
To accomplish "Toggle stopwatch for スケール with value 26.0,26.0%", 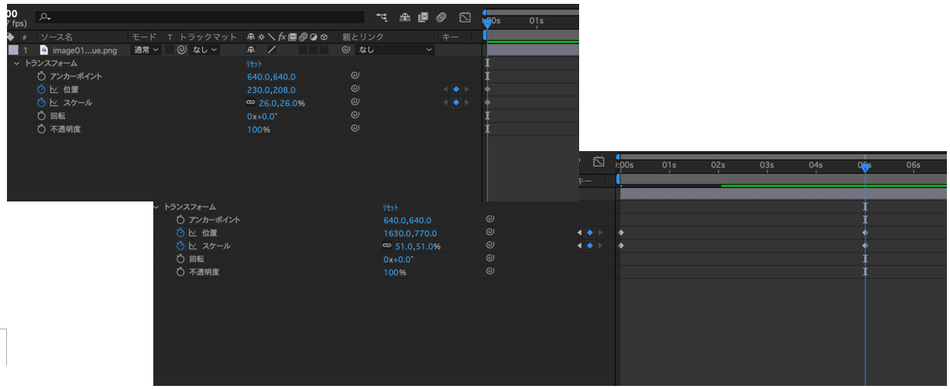I will tap(41, 102).
